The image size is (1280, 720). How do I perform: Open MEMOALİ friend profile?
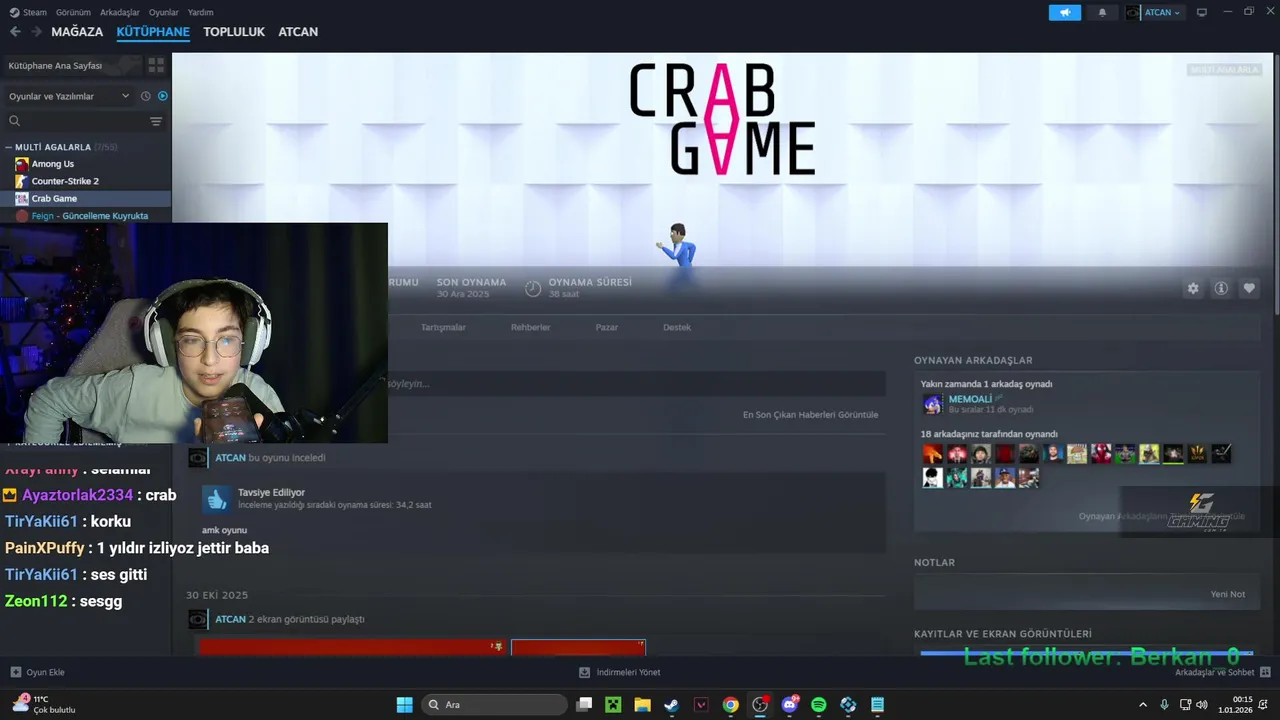[x=970, y=399]
